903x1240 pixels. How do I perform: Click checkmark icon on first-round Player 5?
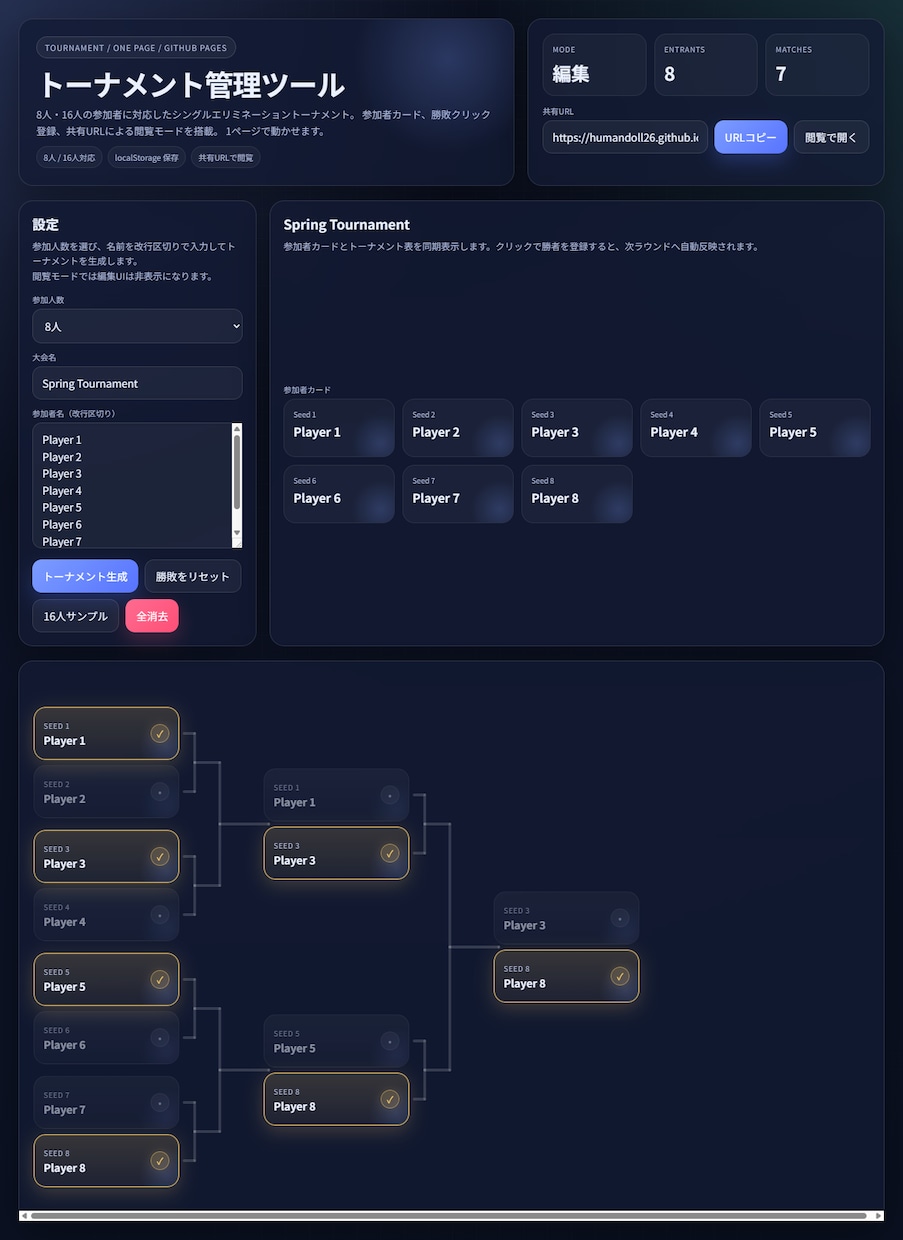[x=160, y=980]
